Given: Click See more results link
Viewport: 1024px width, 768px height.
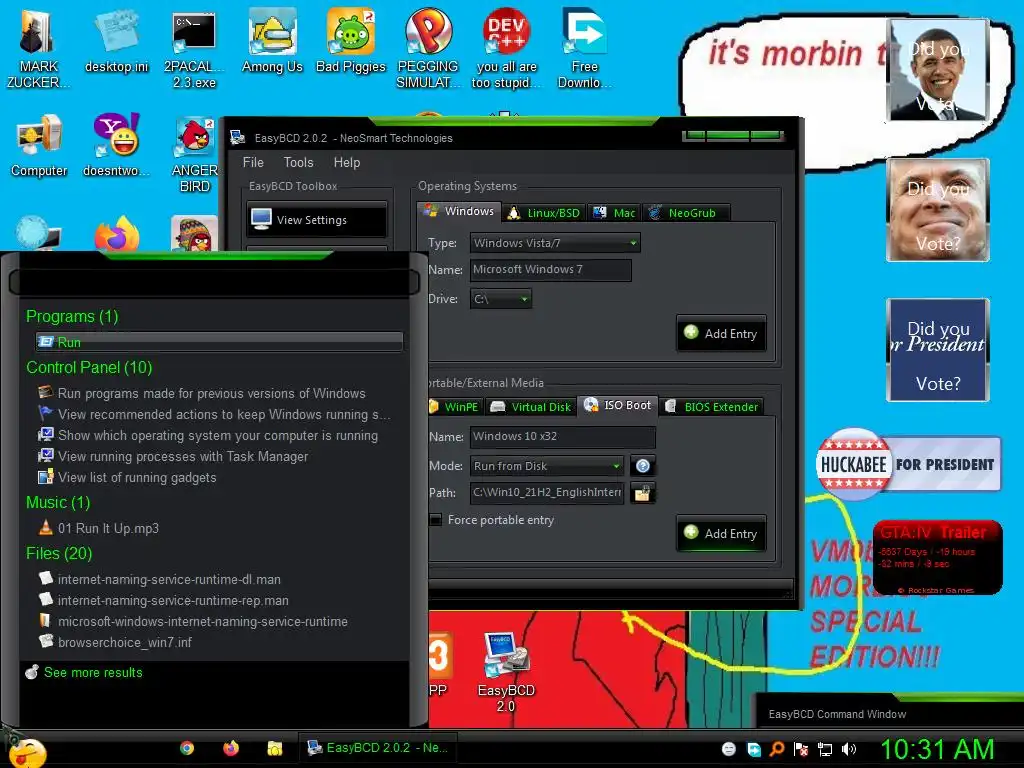Looking at the screenshot, I should point(93,672).
